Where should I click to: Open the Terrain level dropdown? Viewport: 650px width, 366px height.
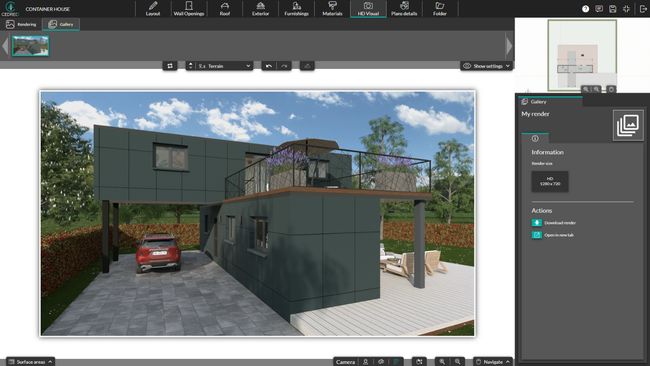[x=224, y=66]
